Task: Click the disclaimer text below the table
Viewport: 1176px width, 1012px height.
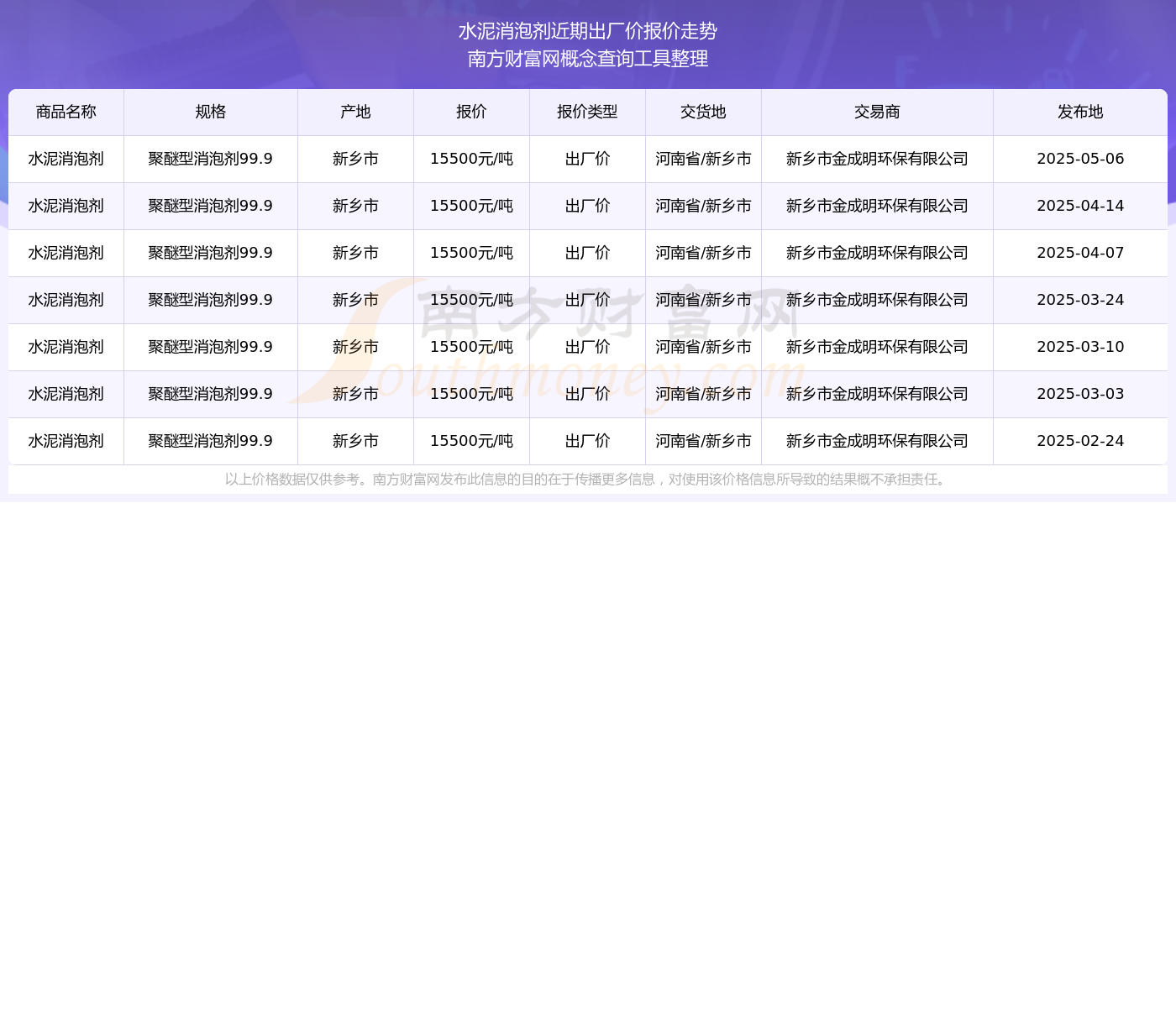Action: pyautogui.click(x=588, y=480)
